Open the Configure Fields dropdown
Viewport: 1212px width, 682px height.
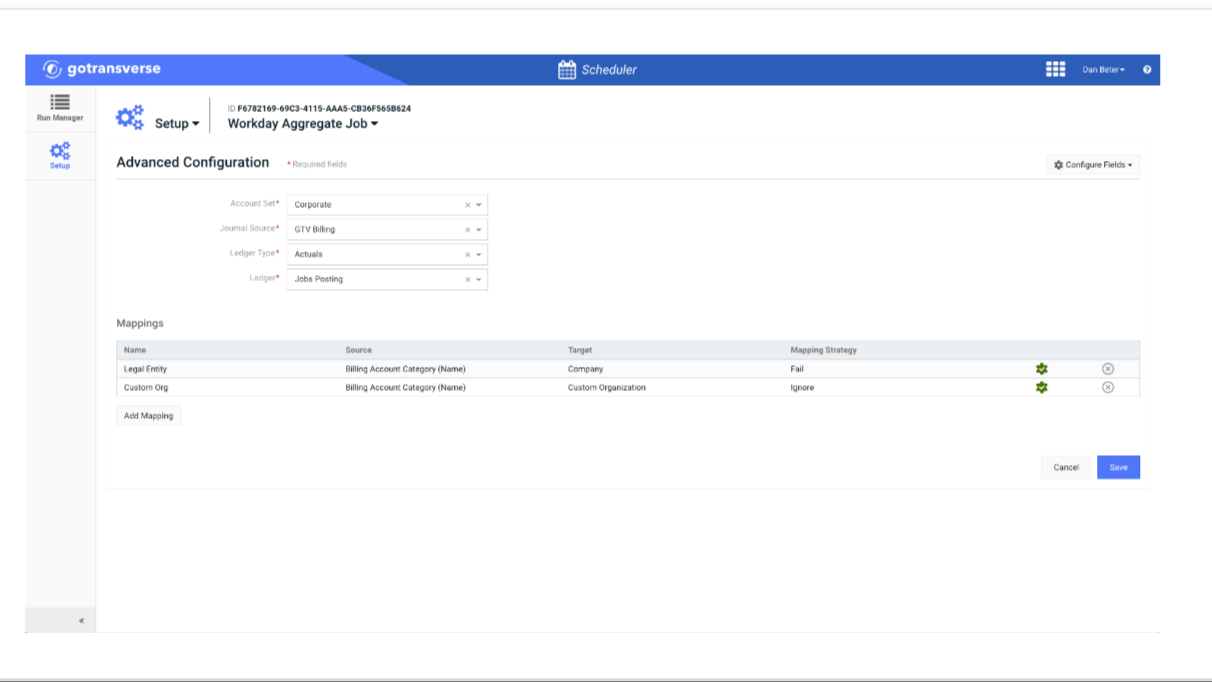pos(1092,165)
